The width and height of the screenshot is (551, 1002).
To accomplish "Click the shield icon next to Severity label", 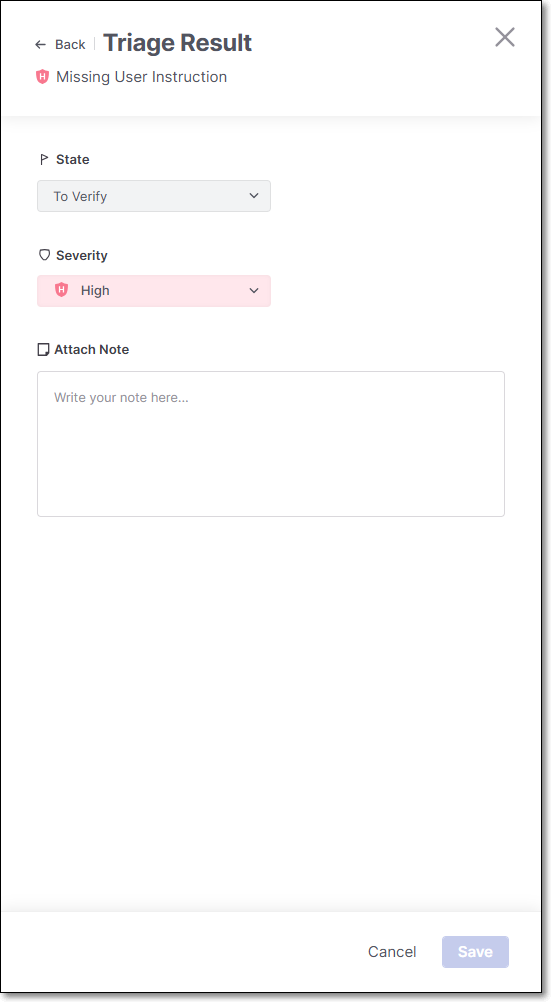I will (44, 255).
